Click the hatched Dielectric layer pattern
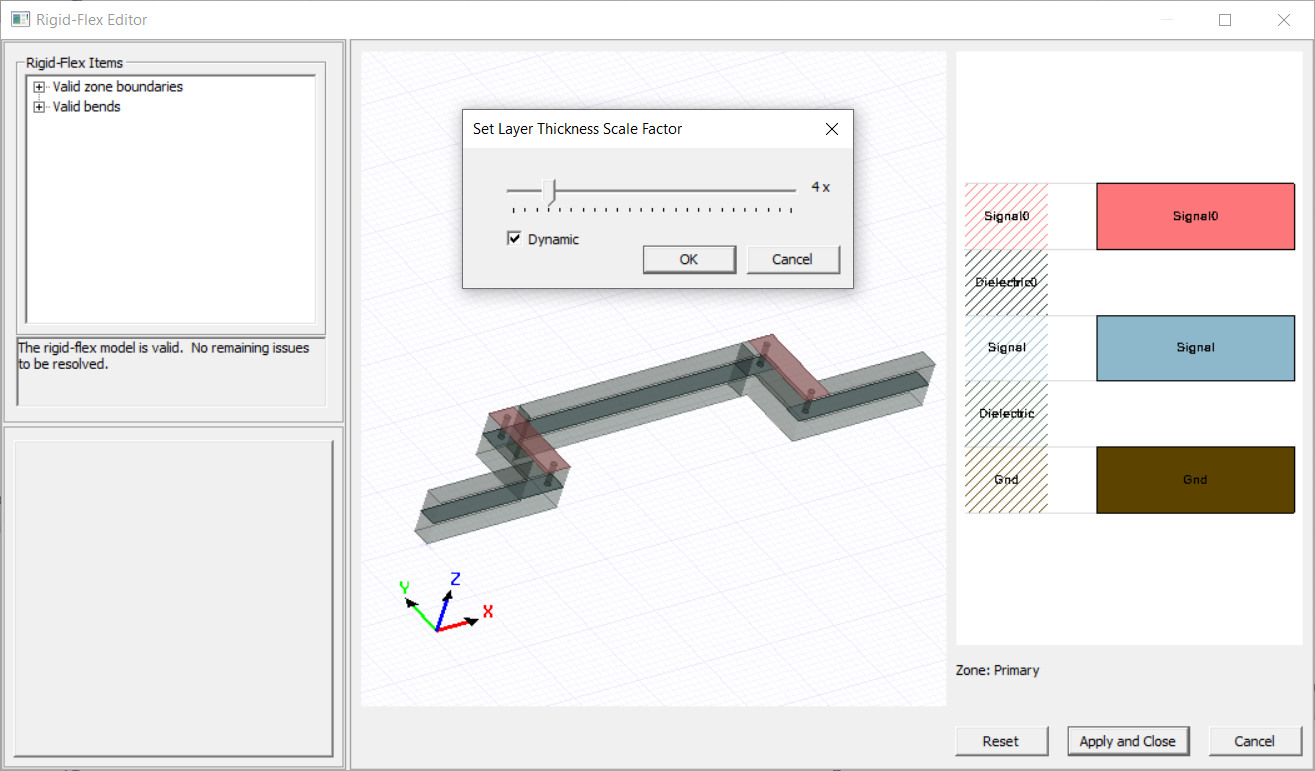This screenshot has width=1315, height=771. [x=1005, y=413]
